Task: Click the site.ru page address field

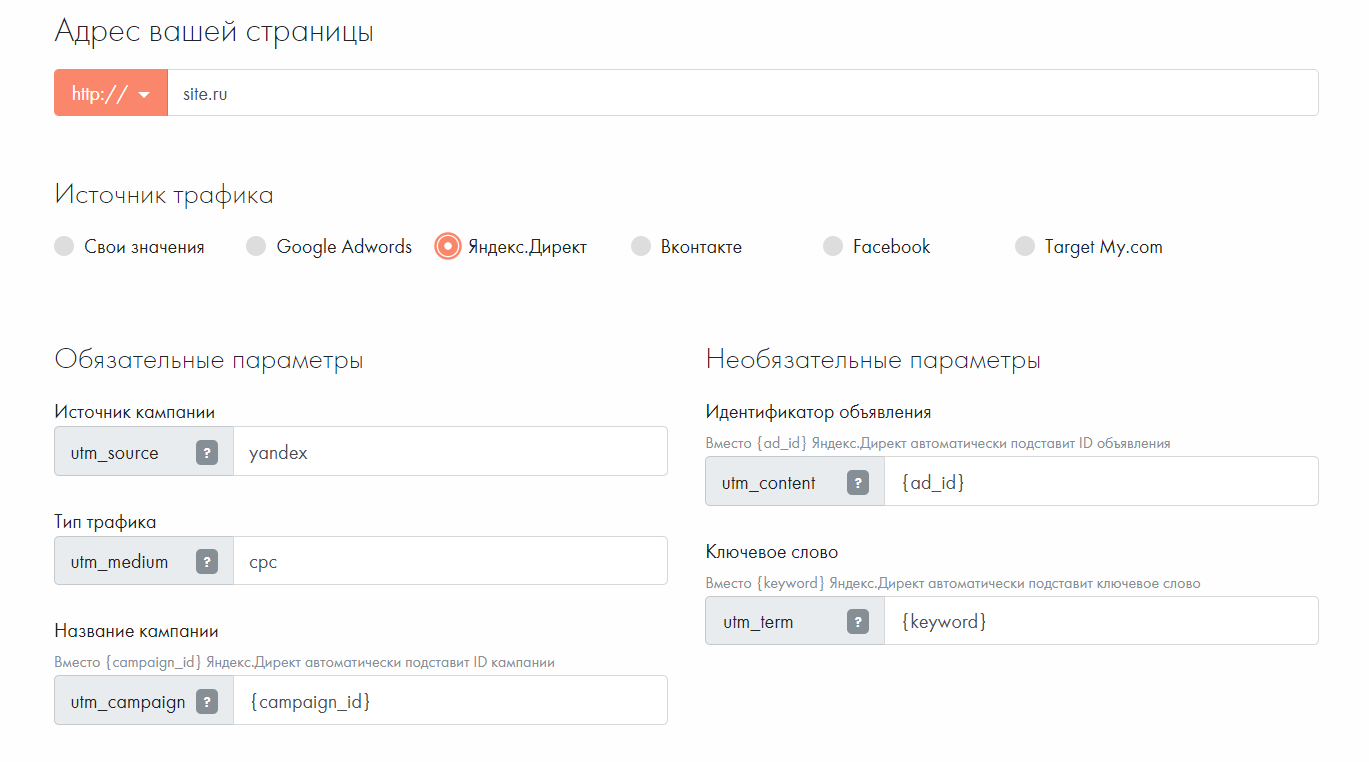Action: click(x=742, y=93)
